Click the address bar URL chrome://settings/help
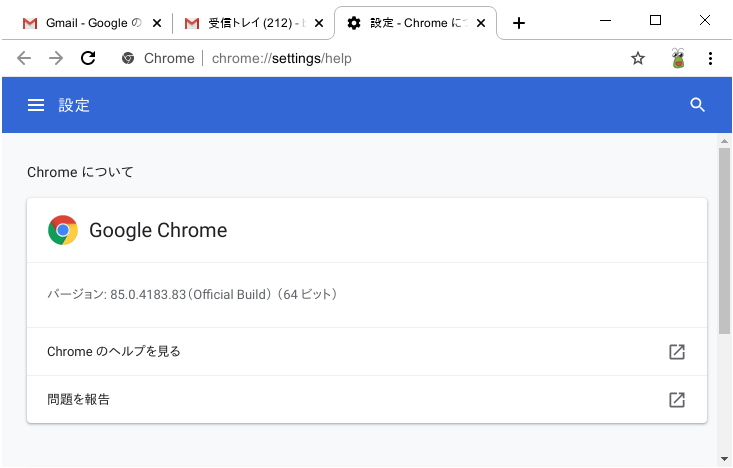733x468 pixels. [281, 58]
